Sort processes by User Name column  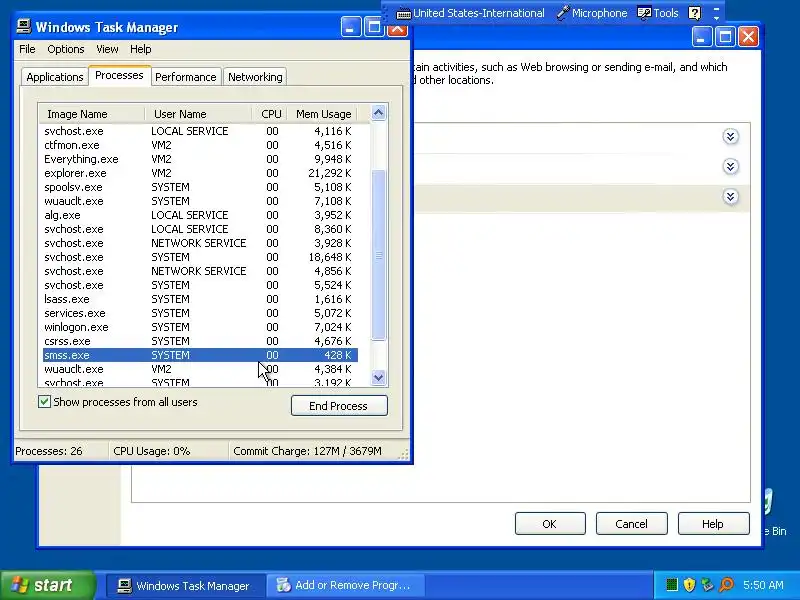[198, 114]
